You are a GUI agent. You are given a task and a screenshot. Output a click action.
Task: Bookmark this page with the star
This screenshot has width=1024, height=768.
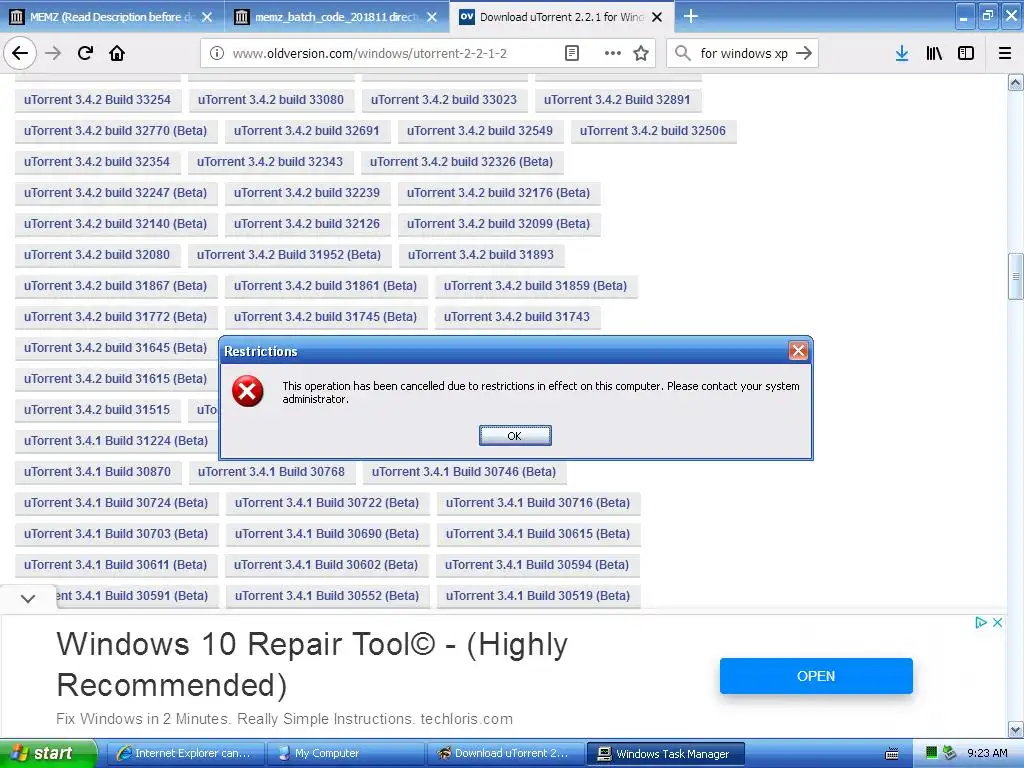[641, 54]
